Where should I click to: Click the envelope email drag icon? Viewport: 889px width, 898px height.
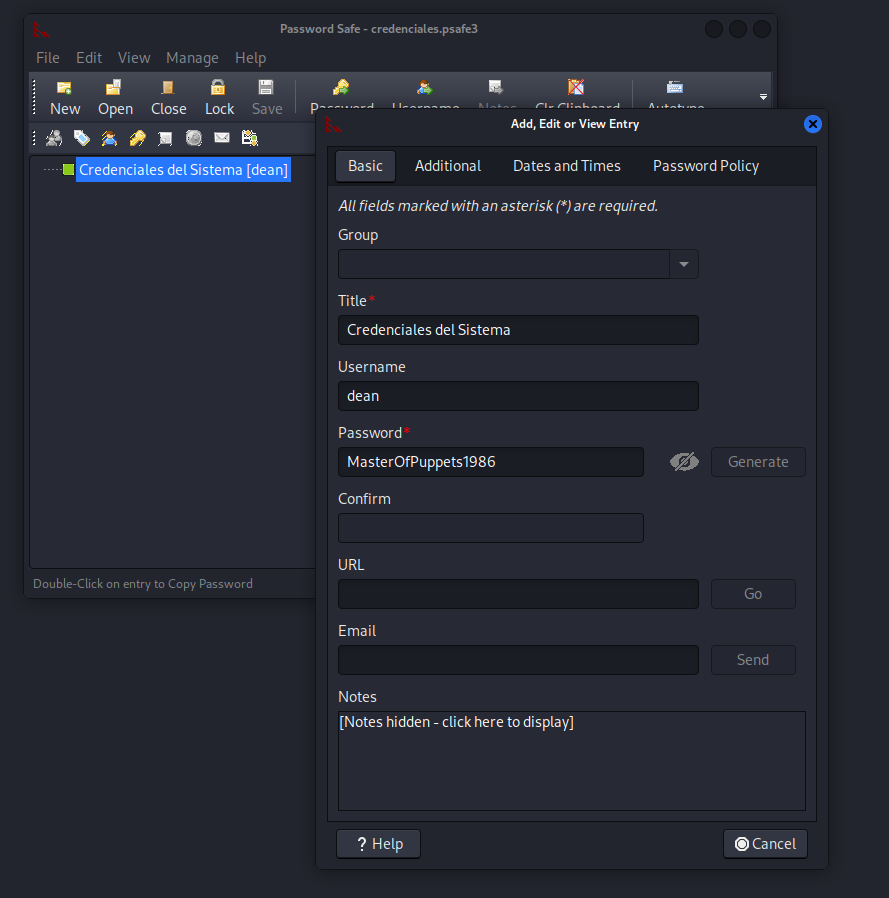point(222,138)
